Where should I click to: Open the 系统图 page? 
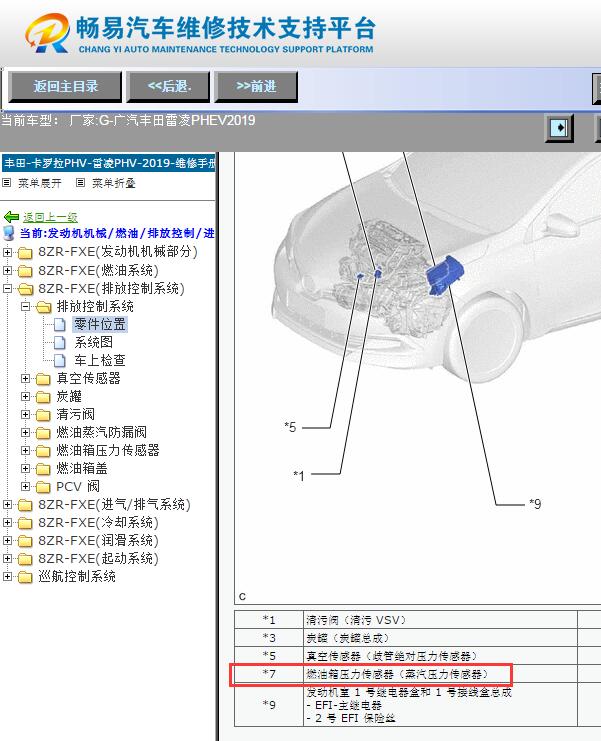pos(94,342)
